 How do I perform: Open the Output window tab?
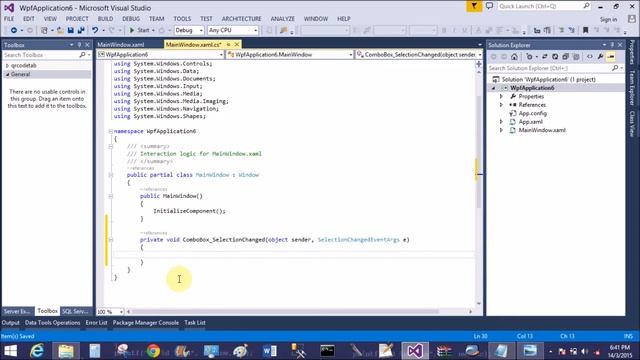point(10,323)
